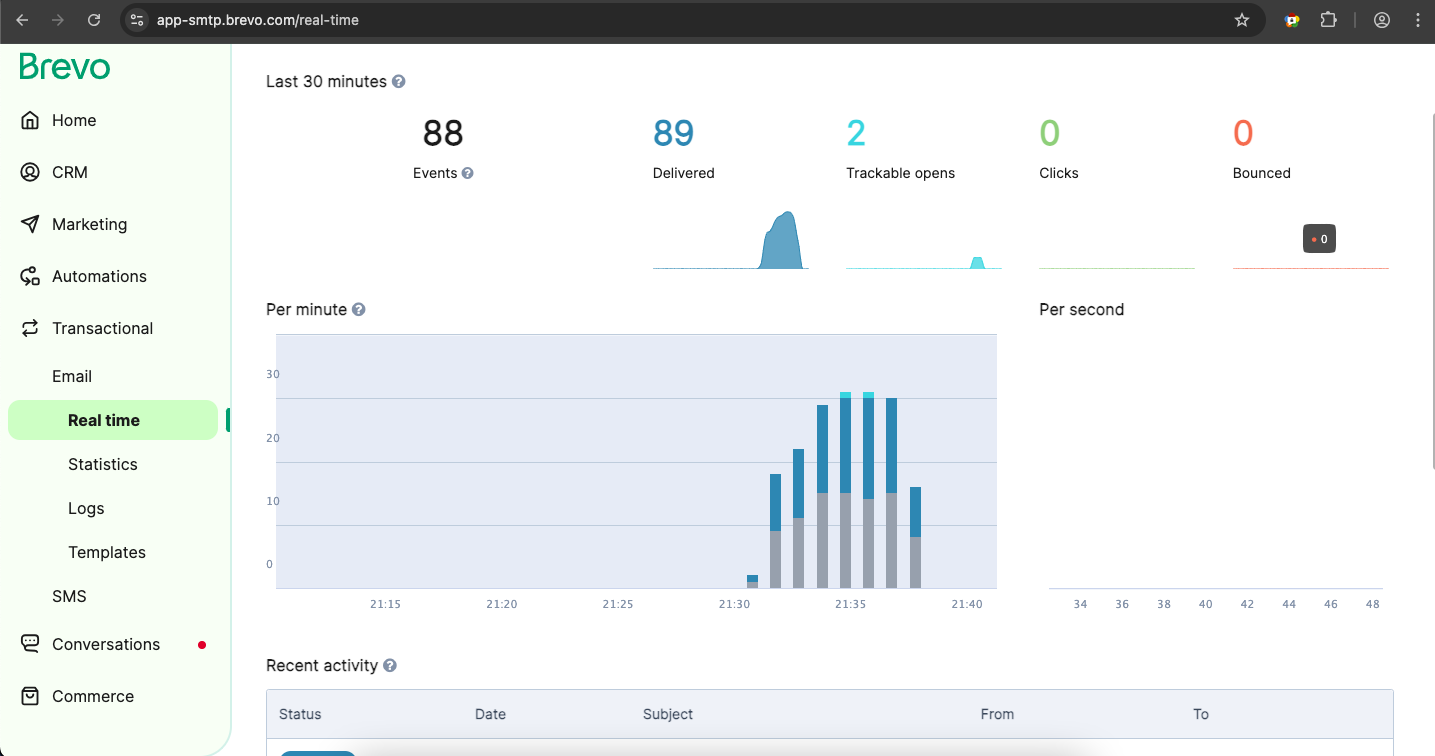The width and height of the screenshot is (1435, 756).
Task: Click the help icon beside Recent activity
Action: pyautogui.click(x=390, y=665)
